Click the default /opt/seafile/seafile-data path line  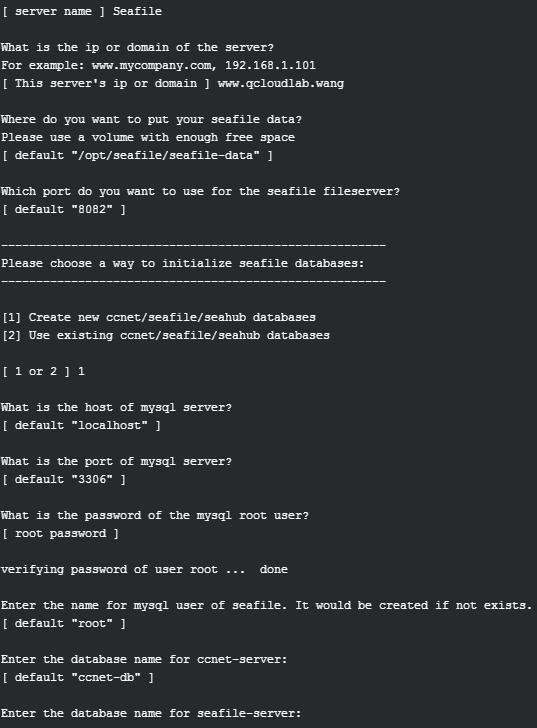(x=137, y=155)
